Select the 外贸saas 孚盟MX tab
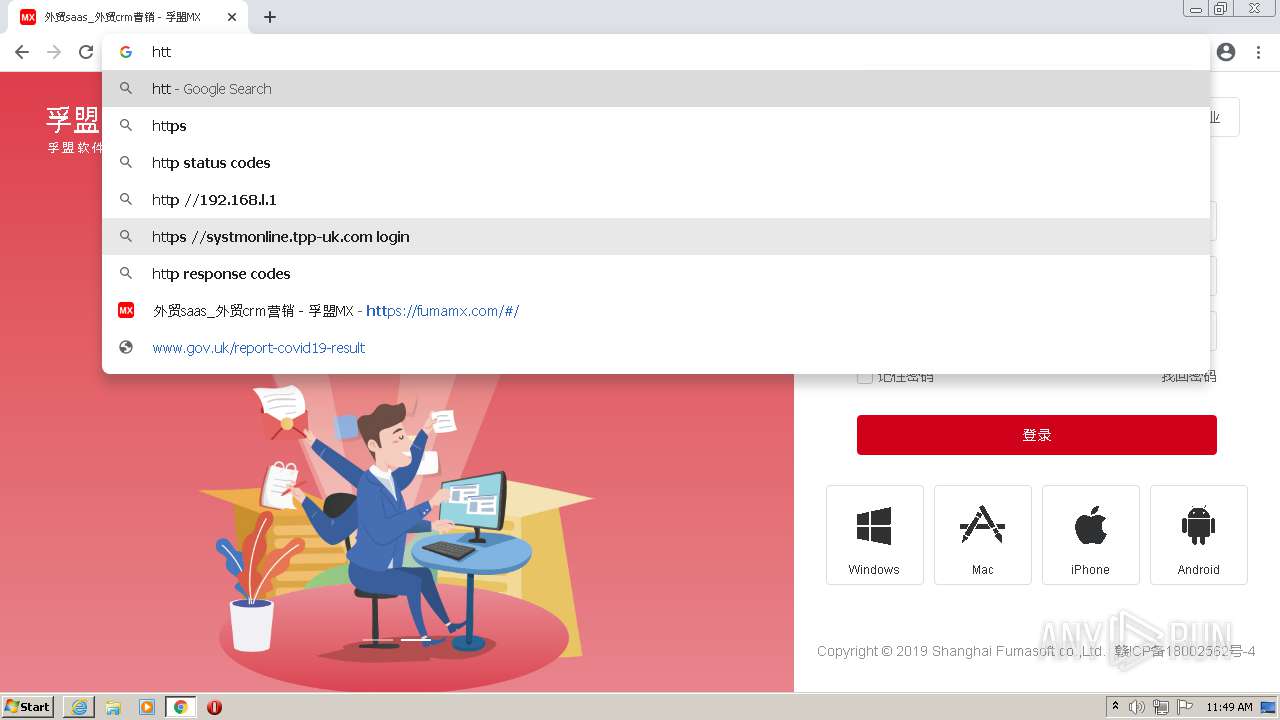Screen dimensions: 1280x720 point(129,17)
